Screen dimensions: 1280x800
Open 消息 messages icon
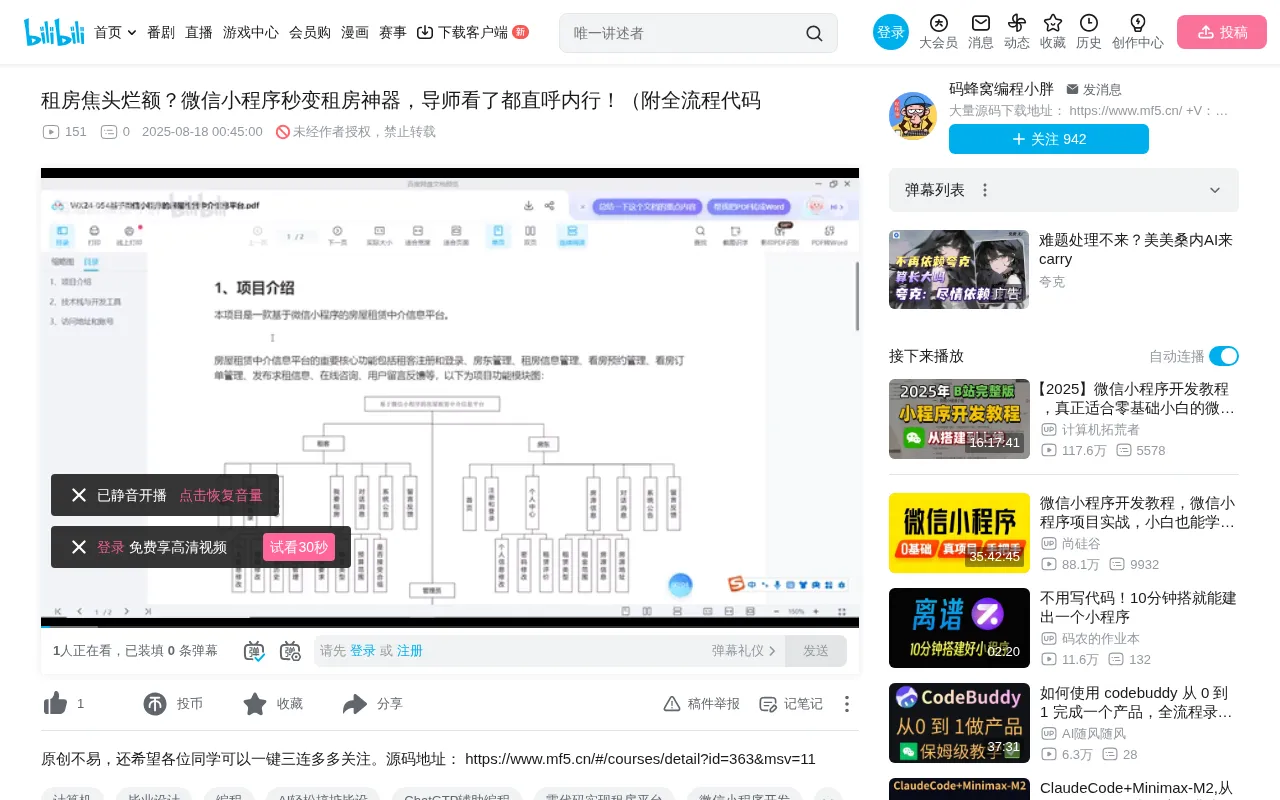[981, 32]
